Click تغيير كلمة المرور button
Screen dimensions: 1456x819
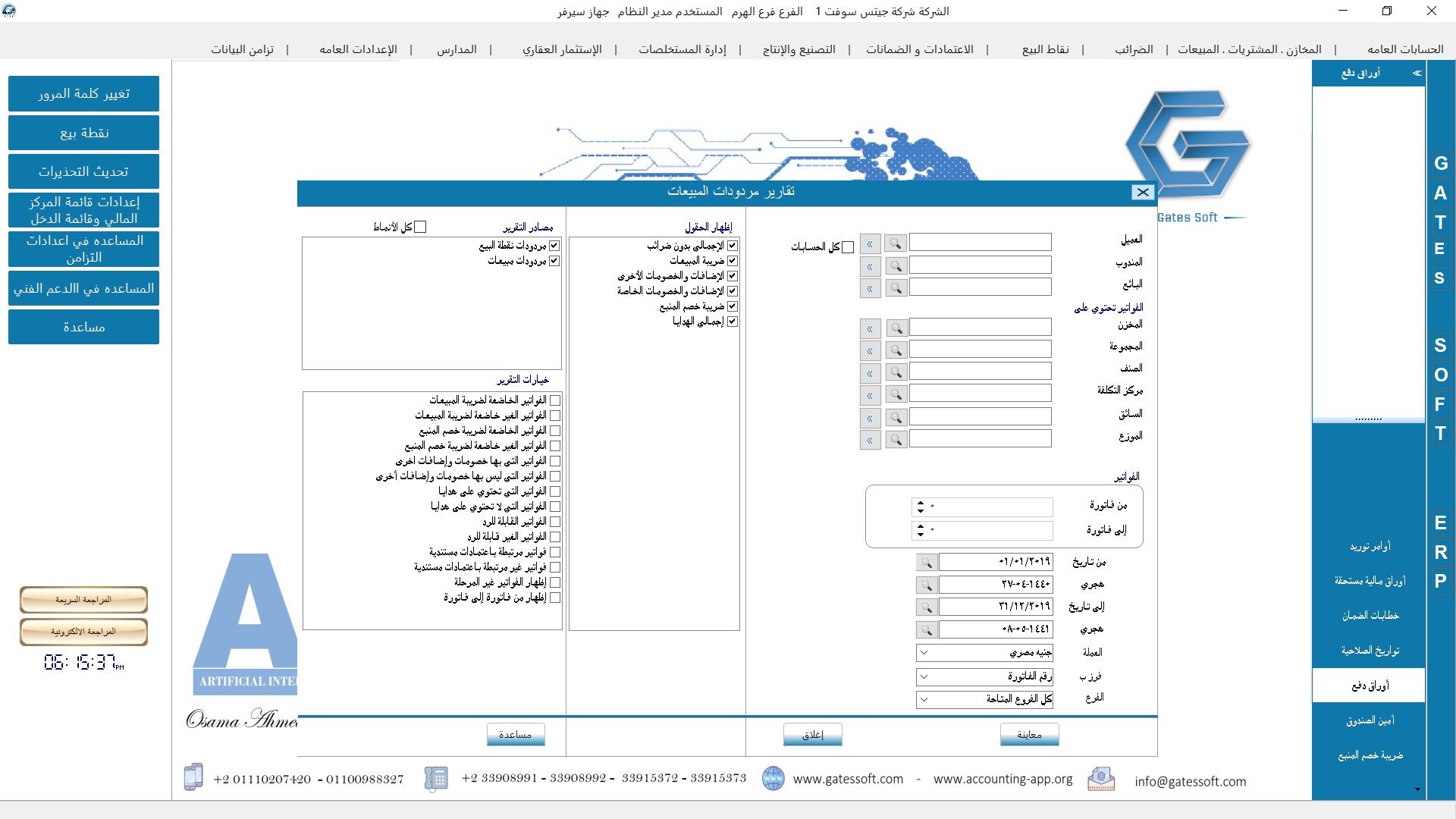83,93
